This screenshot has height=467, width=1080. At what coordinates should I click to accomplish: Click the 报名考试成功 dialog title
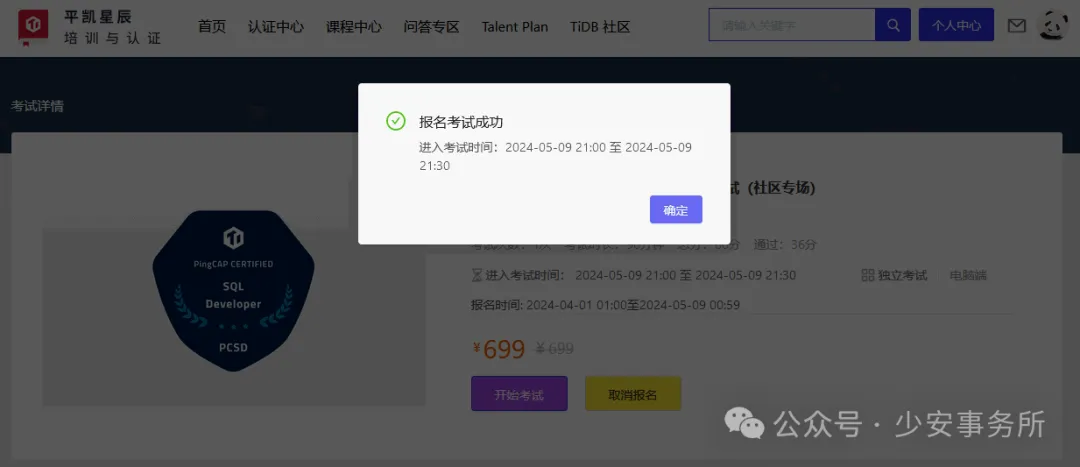point(461,123)
